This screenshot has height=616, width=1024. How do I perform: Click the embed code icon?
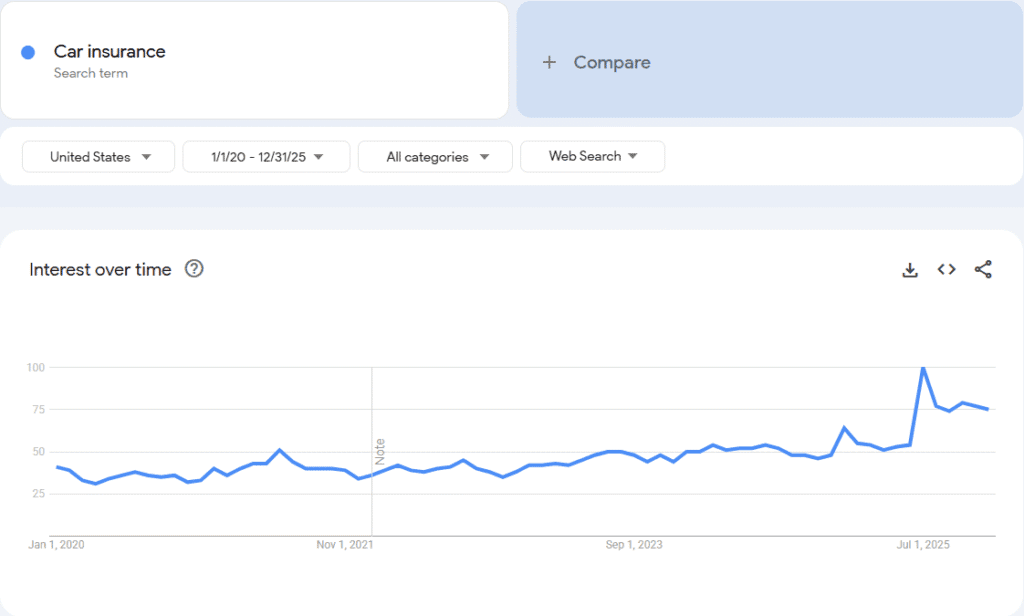(x=946, y=269)
